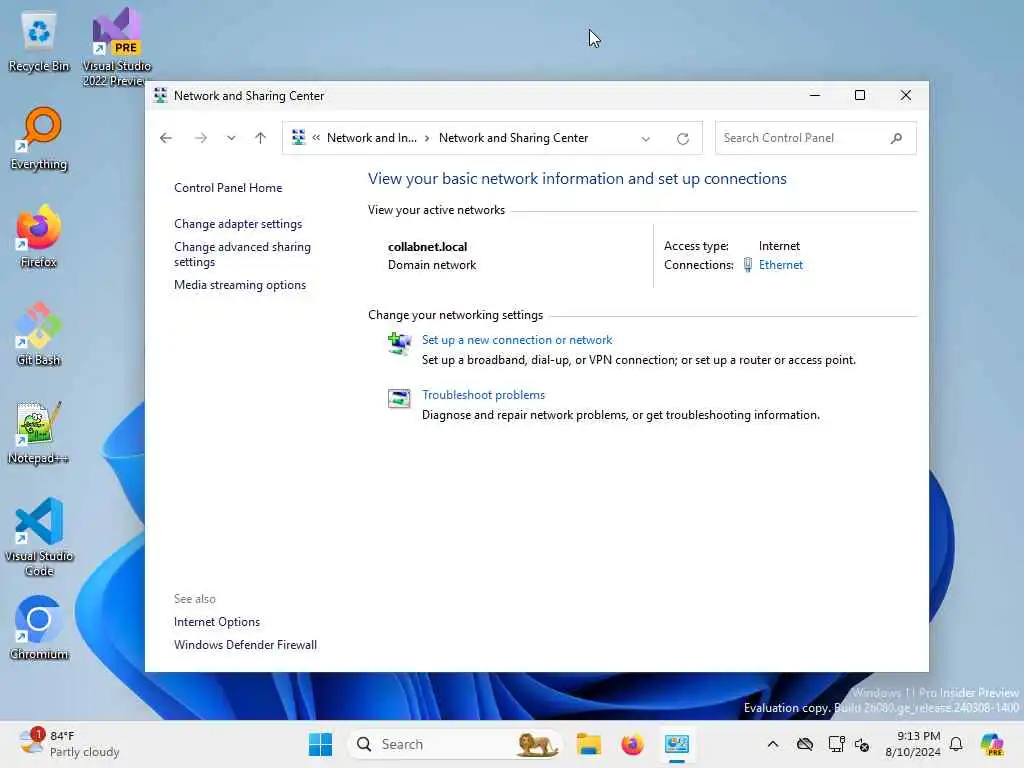Image resolution: width=1024 pixels, height=768 pixels.
Task: Select 'Network and In...' breadcrumb
Action: coord(372,138)
